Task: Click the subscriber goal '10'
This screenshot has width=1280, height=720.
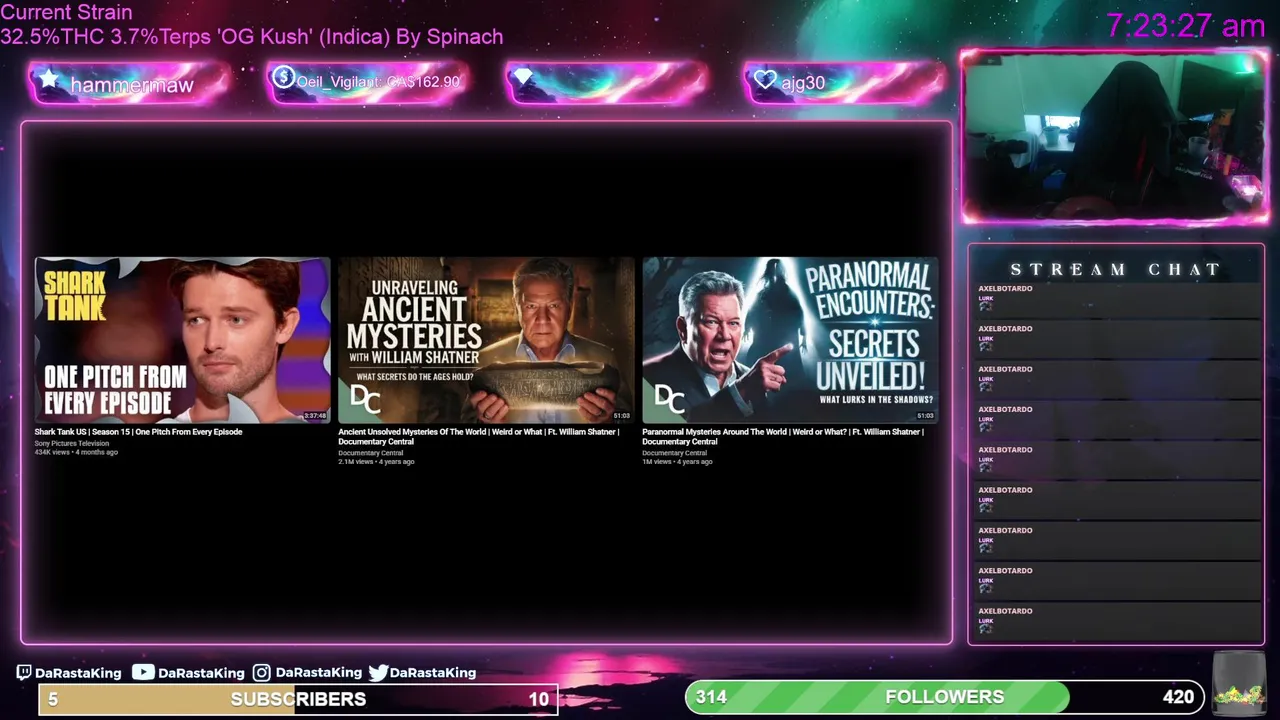Action: point(538,699)
